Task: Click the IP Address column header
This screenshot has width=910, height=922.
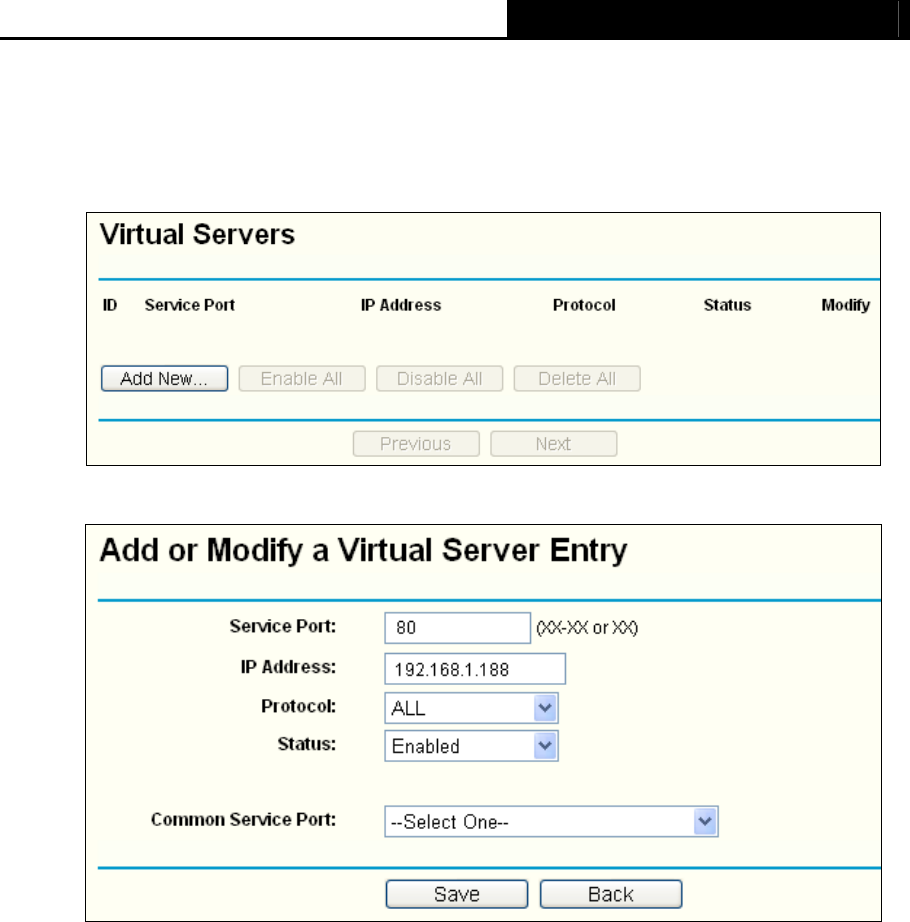Action: click(401, 305)
